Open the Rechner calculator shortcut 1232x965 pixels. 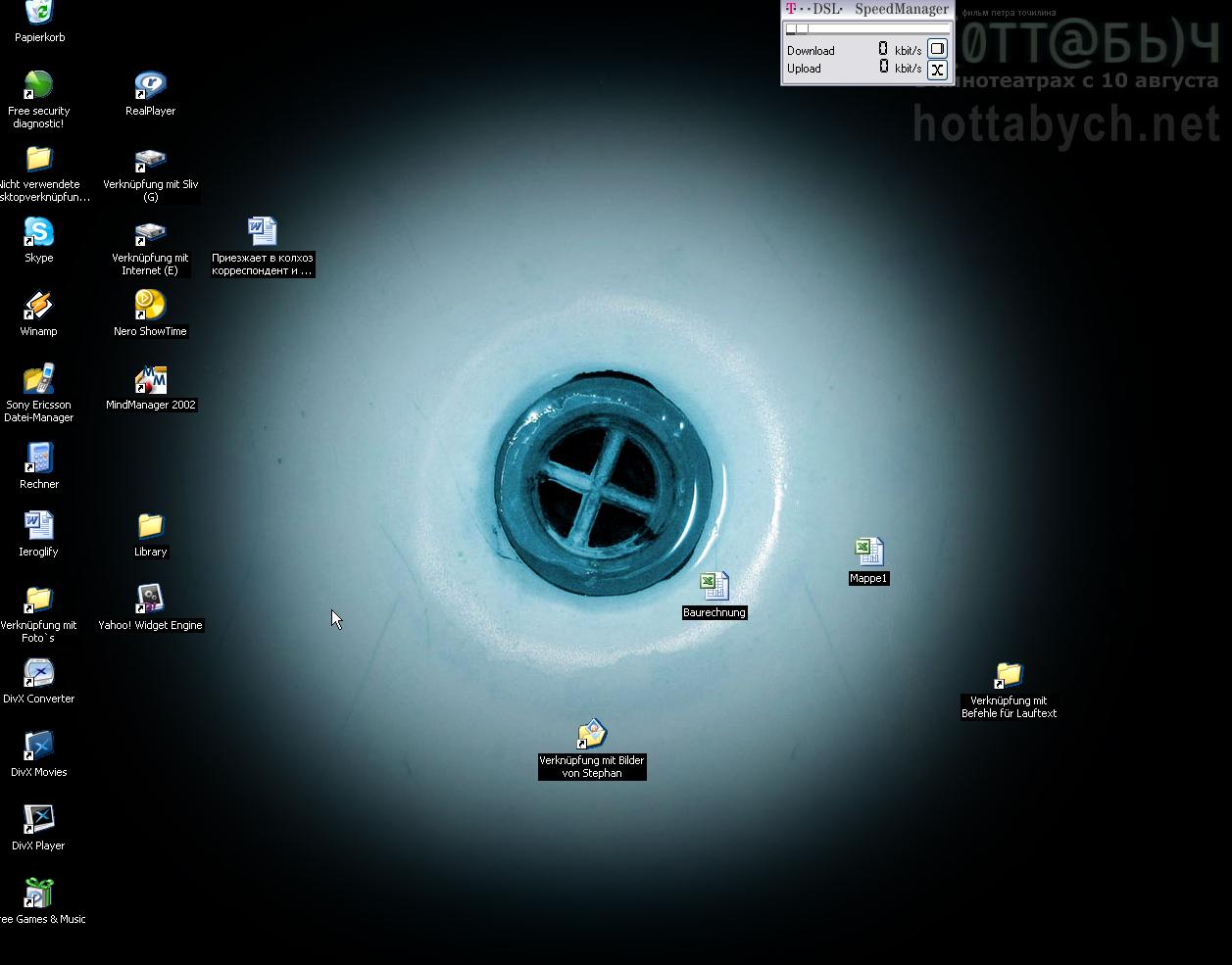[38, 458]
